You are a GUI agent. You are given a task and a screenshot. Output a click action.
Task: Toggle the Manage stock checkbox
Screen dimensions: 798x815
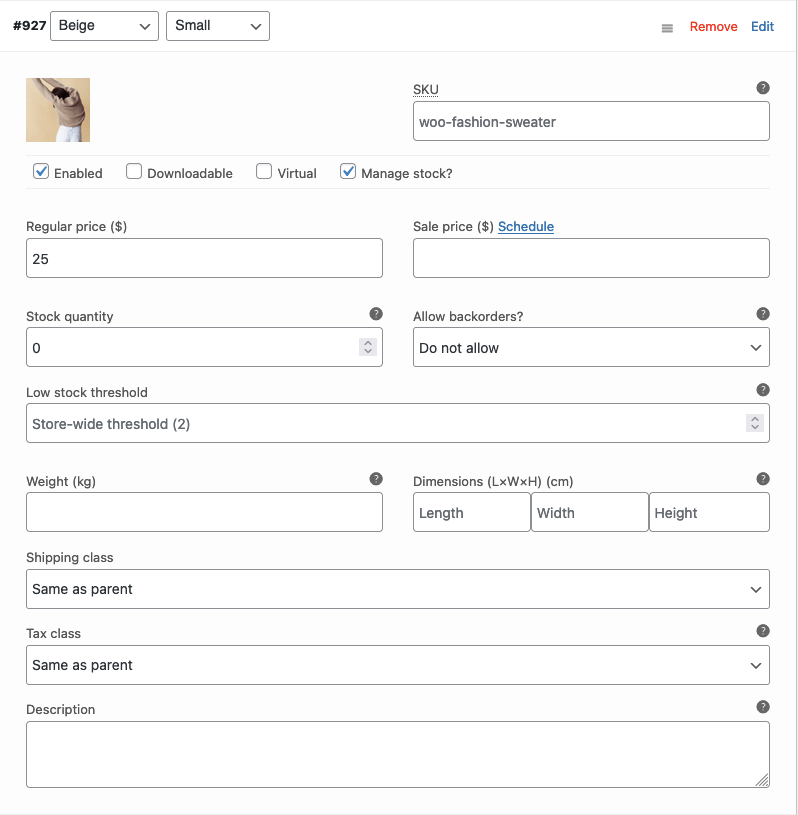[348, 172]
